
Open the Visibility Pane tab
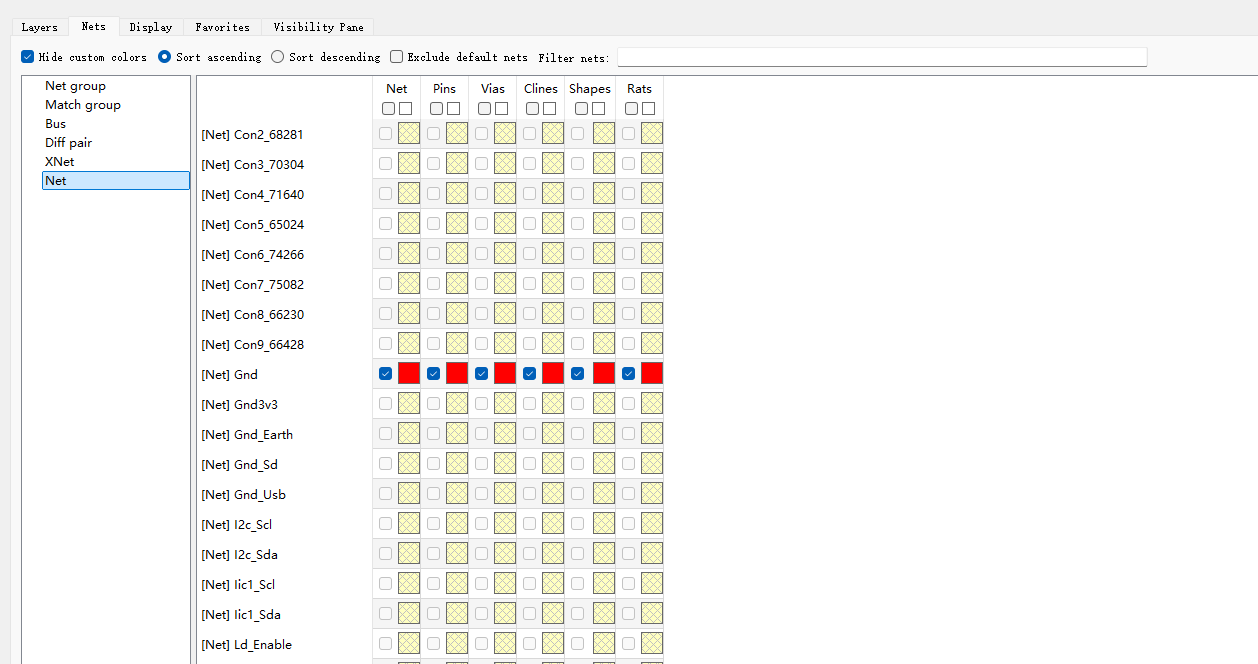[318, 27]
